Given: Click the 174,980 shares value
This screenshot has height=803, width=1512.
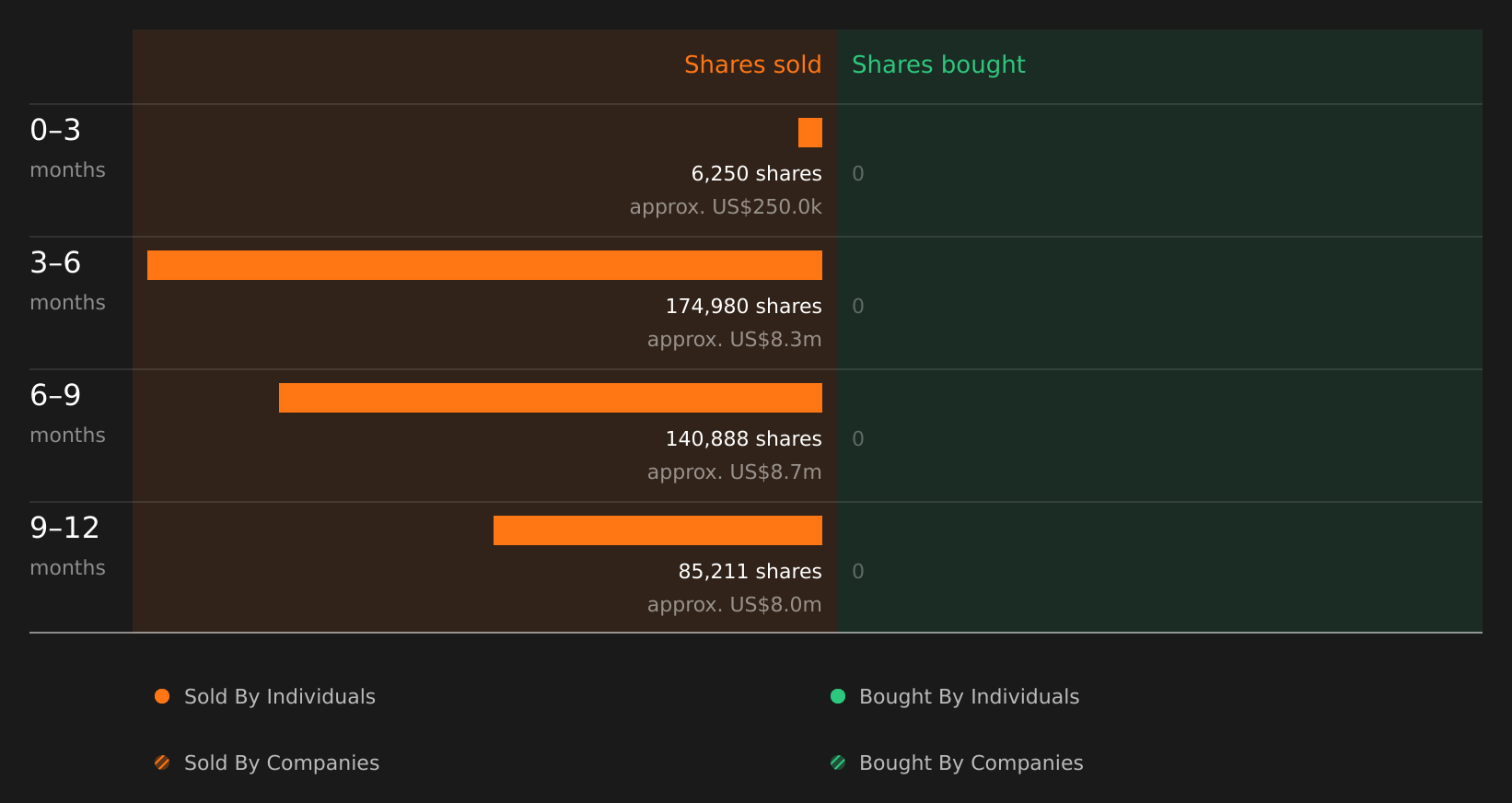Looking at the screenshot, I should (x=743, y=306).
